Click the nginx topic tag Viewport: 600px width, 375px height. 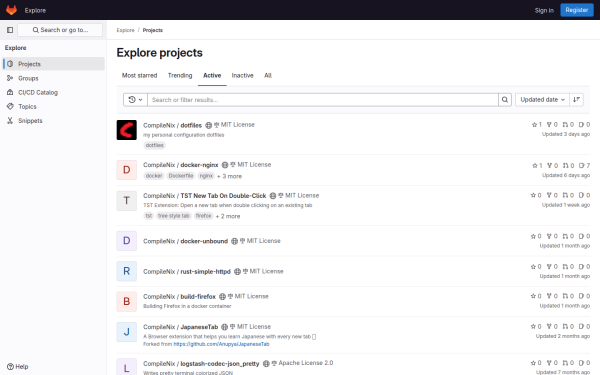click(x=206, y=176)
